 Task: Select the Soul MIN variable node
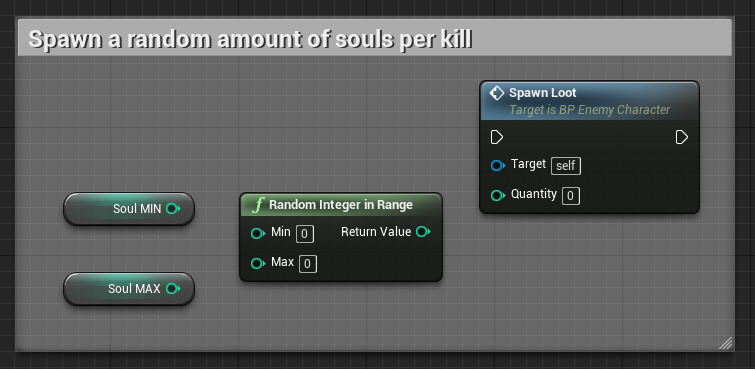point(129,209)
